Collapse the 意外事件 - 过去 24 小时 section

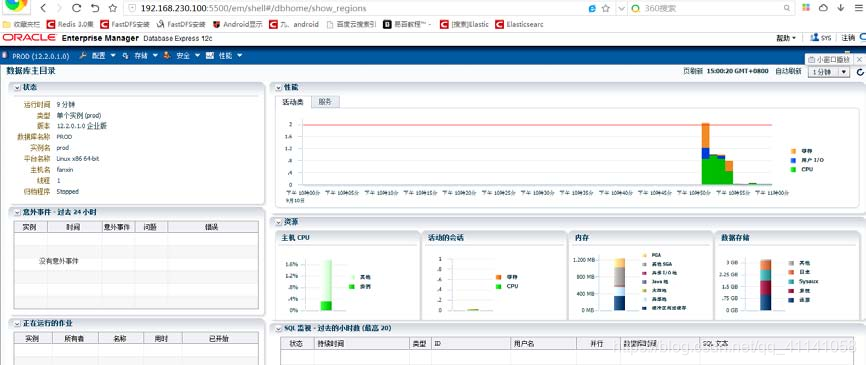(17, 212)
